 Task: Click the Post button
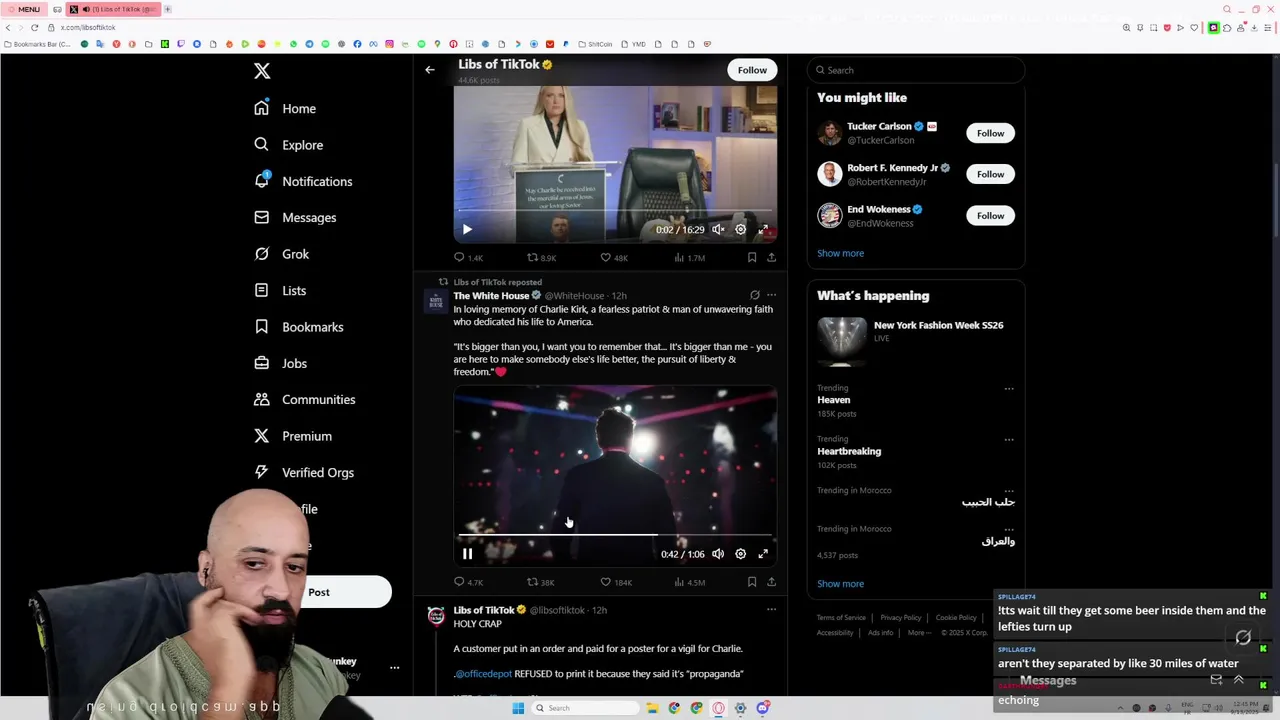319,592
